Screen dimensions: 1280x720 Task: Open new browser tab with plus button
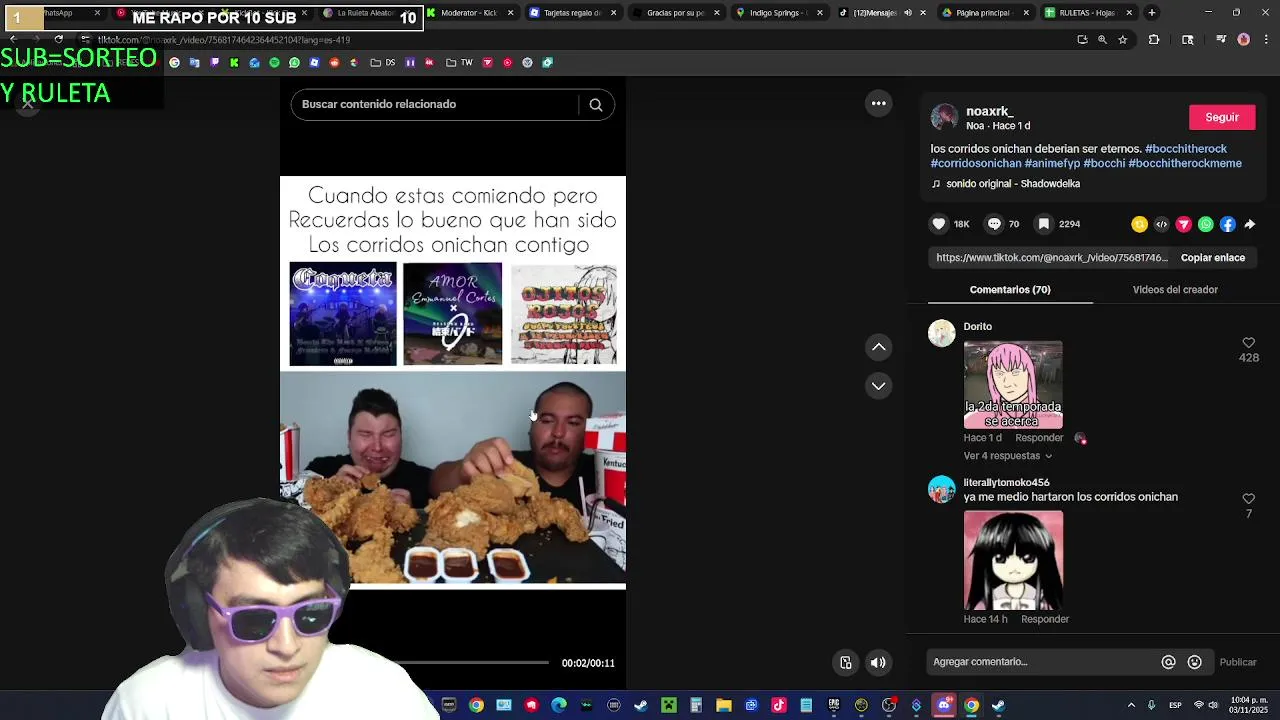point(1152,13)
